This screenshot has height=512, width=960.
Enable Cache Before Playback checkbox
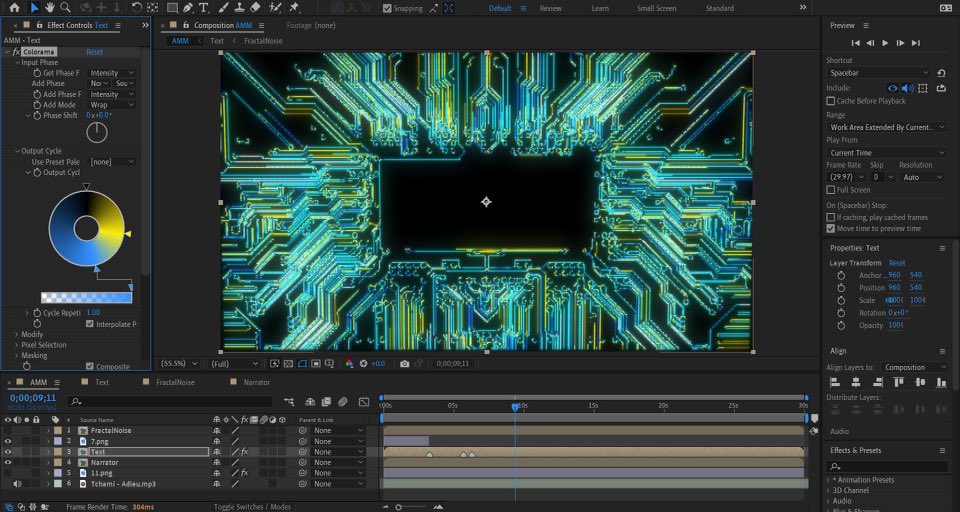point(831,101)
